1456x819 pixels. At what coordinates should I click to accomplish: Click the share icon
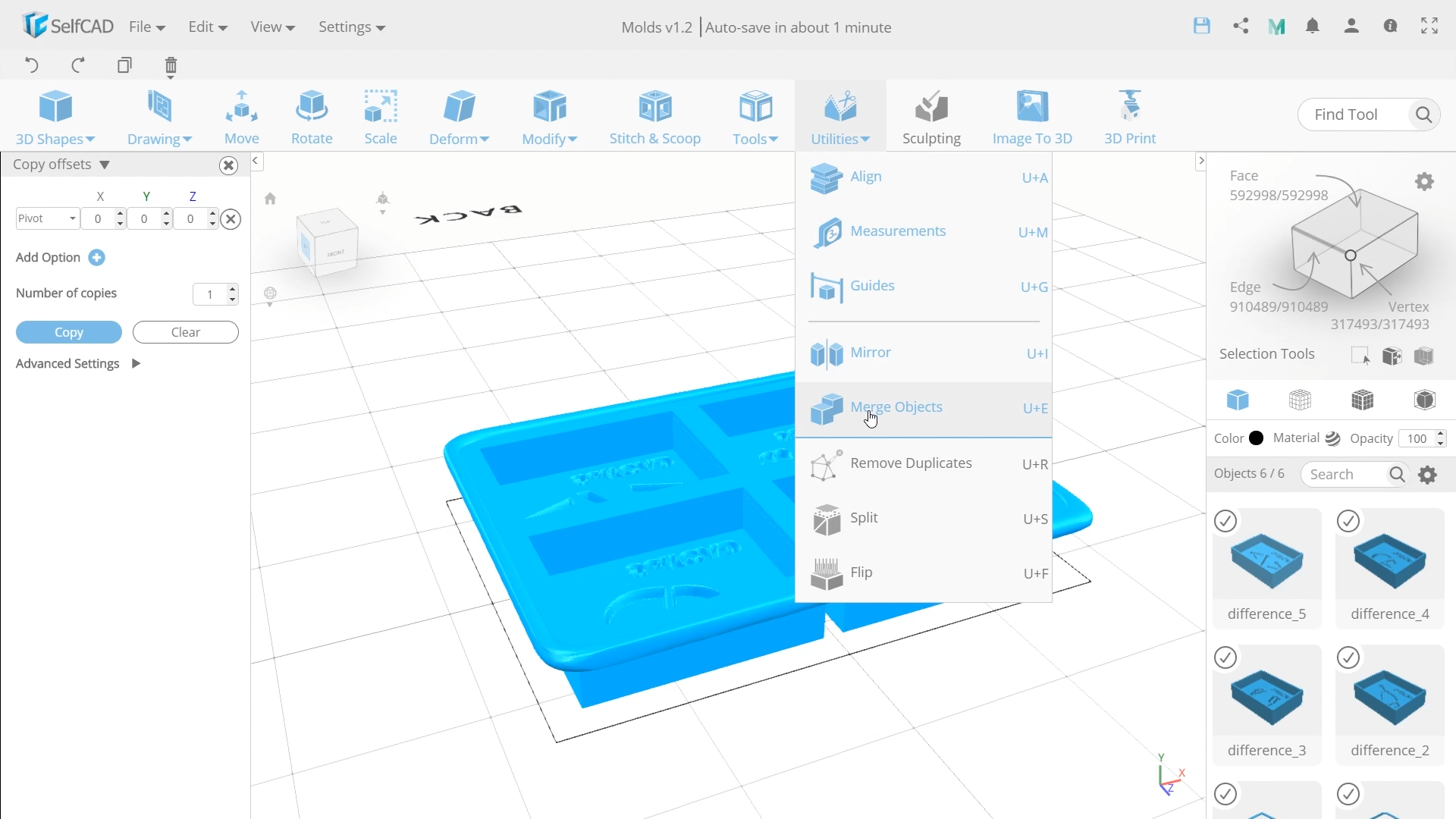[1241, 26]
